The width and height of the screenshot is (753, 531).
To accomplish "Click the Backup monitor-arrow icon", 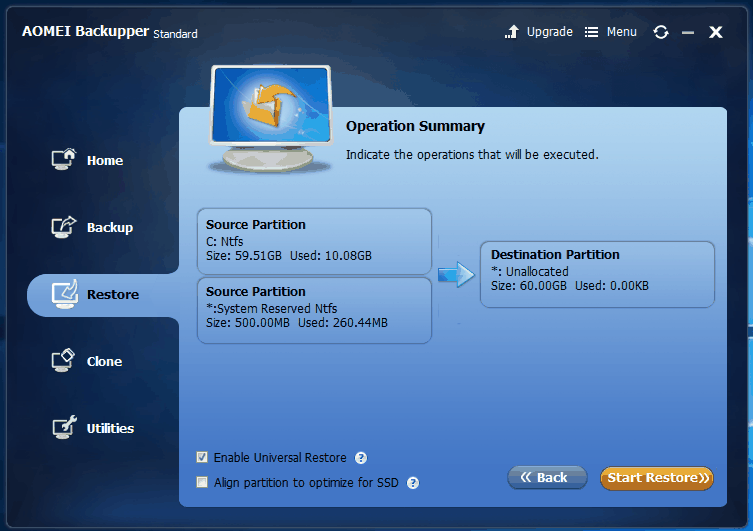I will pyautogui.click(x=64, y=227).
